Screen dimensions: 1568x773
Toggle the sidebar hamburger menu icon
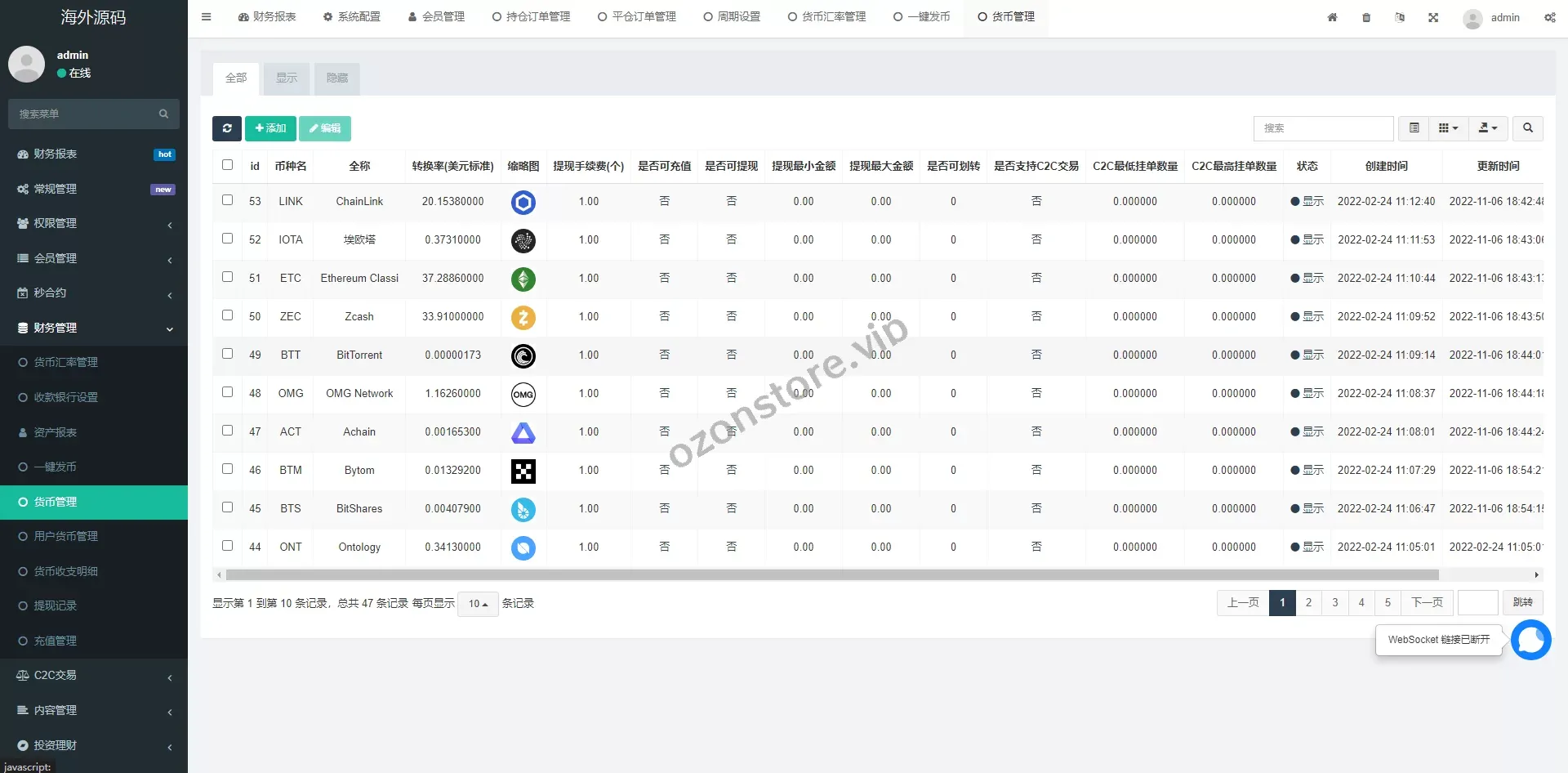click(x=207, y=17)
